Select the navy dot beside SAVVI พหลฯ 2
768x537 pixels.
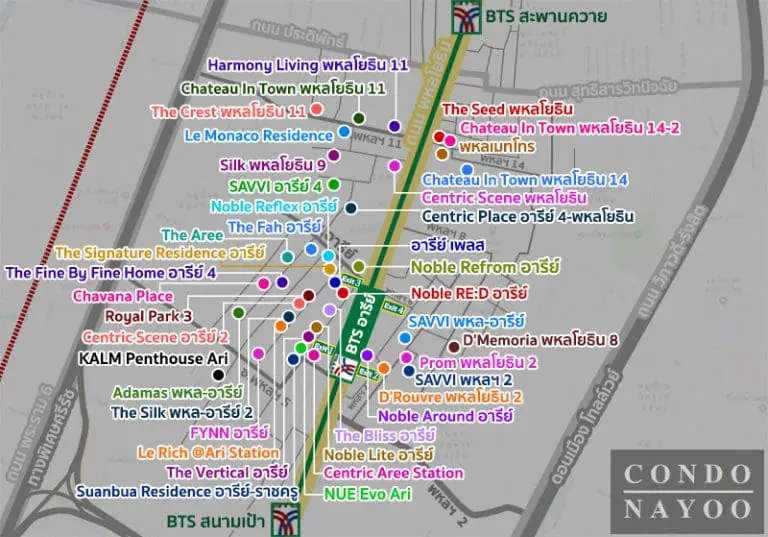409,371
